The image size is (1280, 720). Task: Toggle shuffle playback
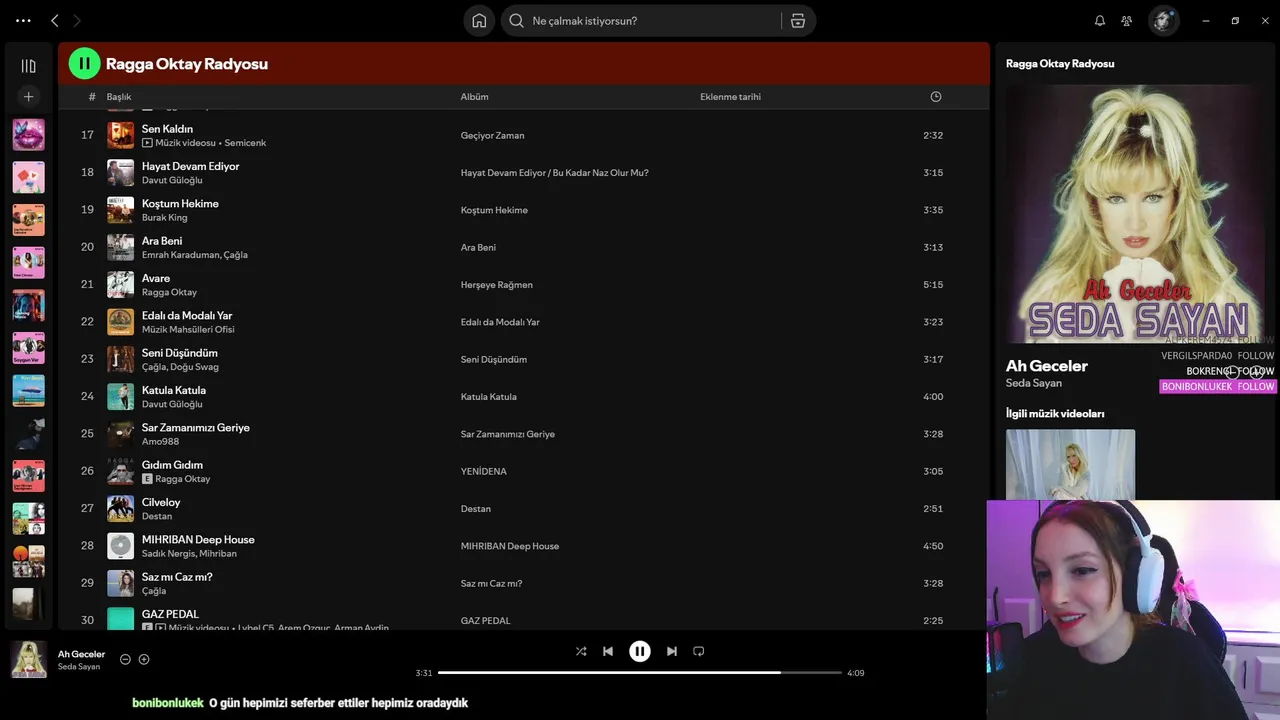[581, 651]
